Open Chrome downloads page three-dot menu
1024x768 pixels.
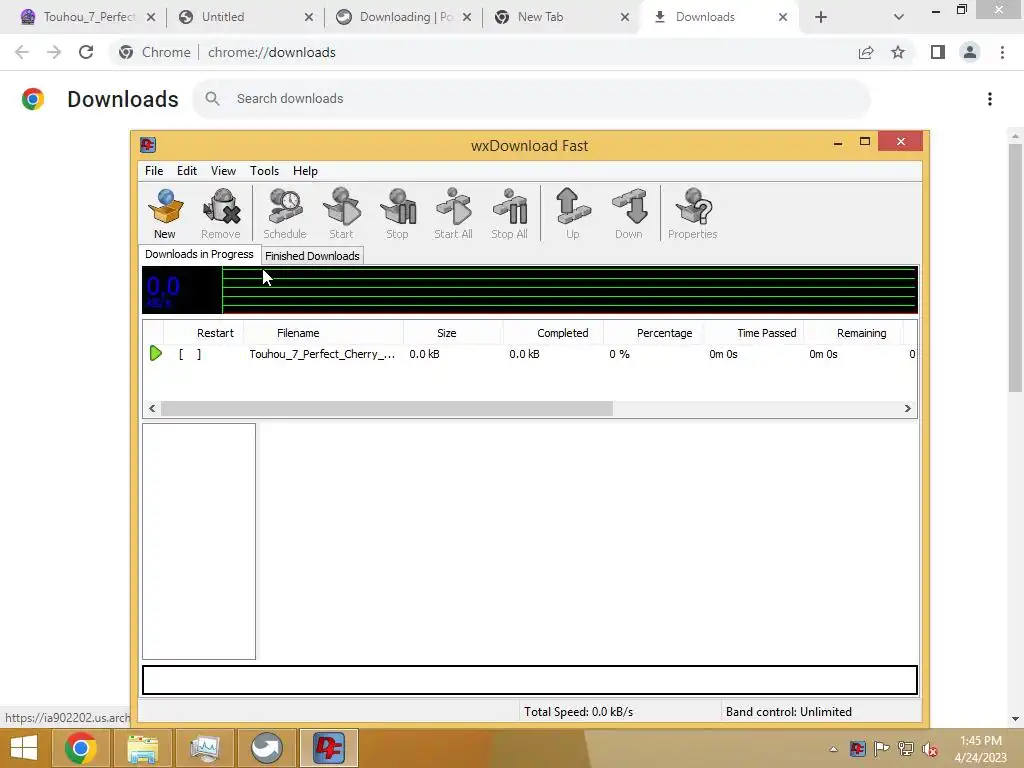[990, 99]
